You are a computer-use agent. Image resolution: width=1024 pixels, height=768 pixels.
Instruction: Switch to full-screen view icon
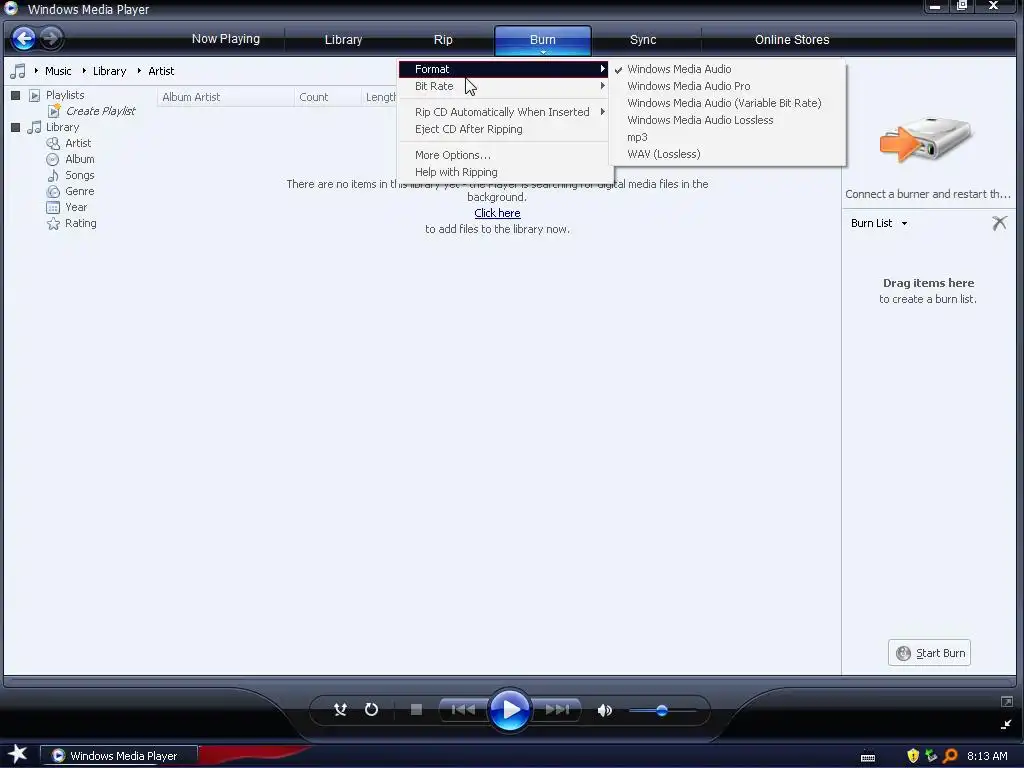click(1006, 701)
